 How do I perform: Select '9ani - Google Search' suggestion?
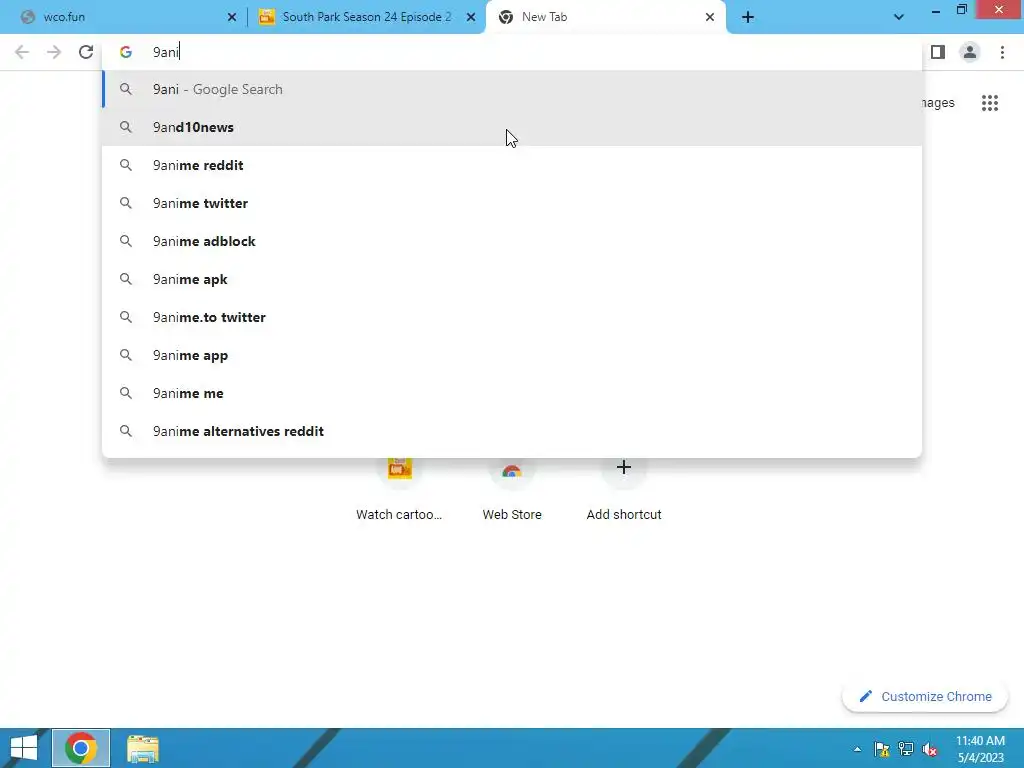(x=512, y=89)
